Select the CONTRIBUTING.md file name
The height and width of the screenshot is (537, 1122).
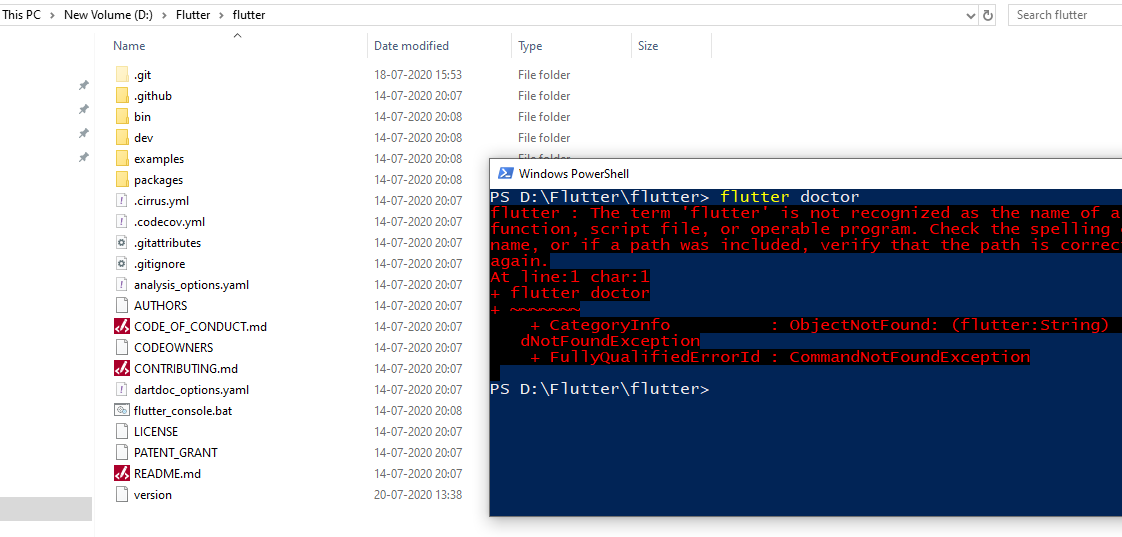click(186, 369)
